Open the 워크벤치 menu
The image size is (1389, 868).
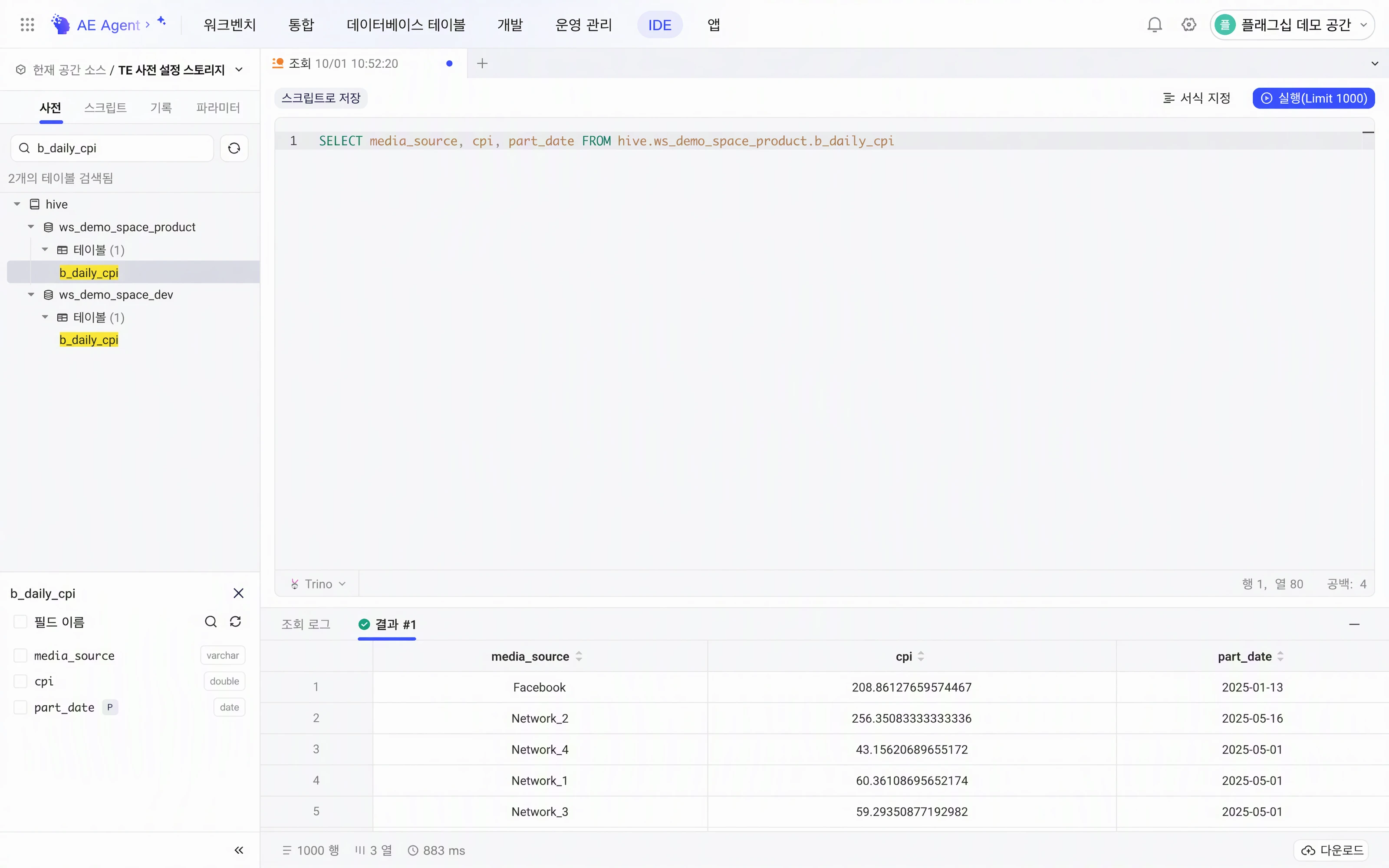point(230,25)
